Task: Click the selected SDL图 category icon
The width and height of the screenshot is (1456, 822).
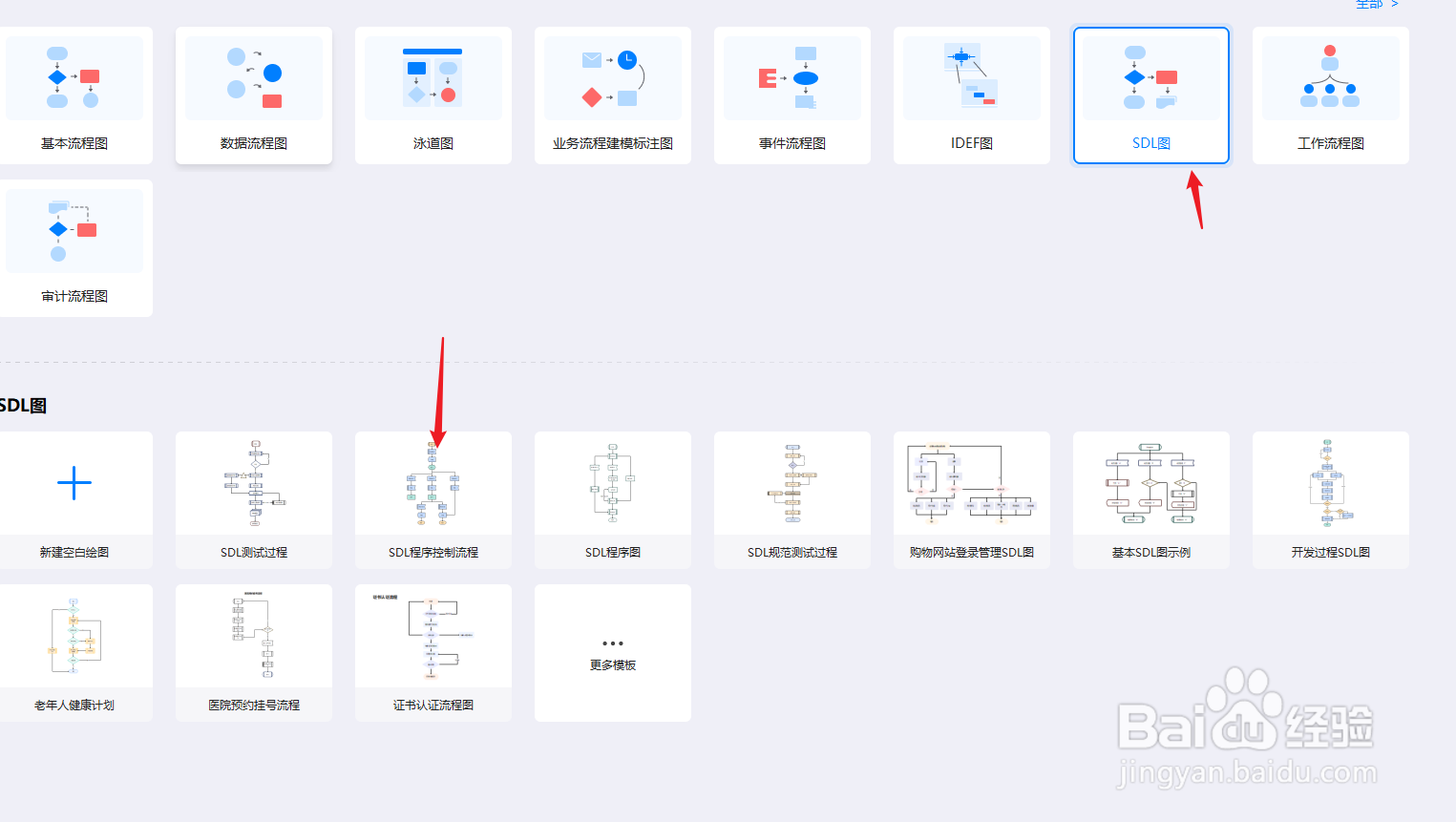Action: [x=1150, y=76]
